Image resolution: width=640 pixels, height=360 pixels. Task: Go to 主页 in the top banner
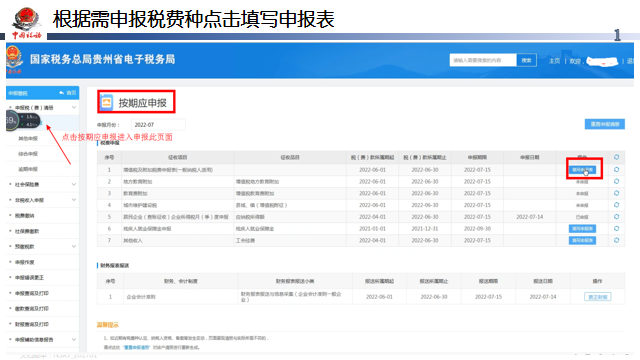pyautogui.click(x=554, y=61)
